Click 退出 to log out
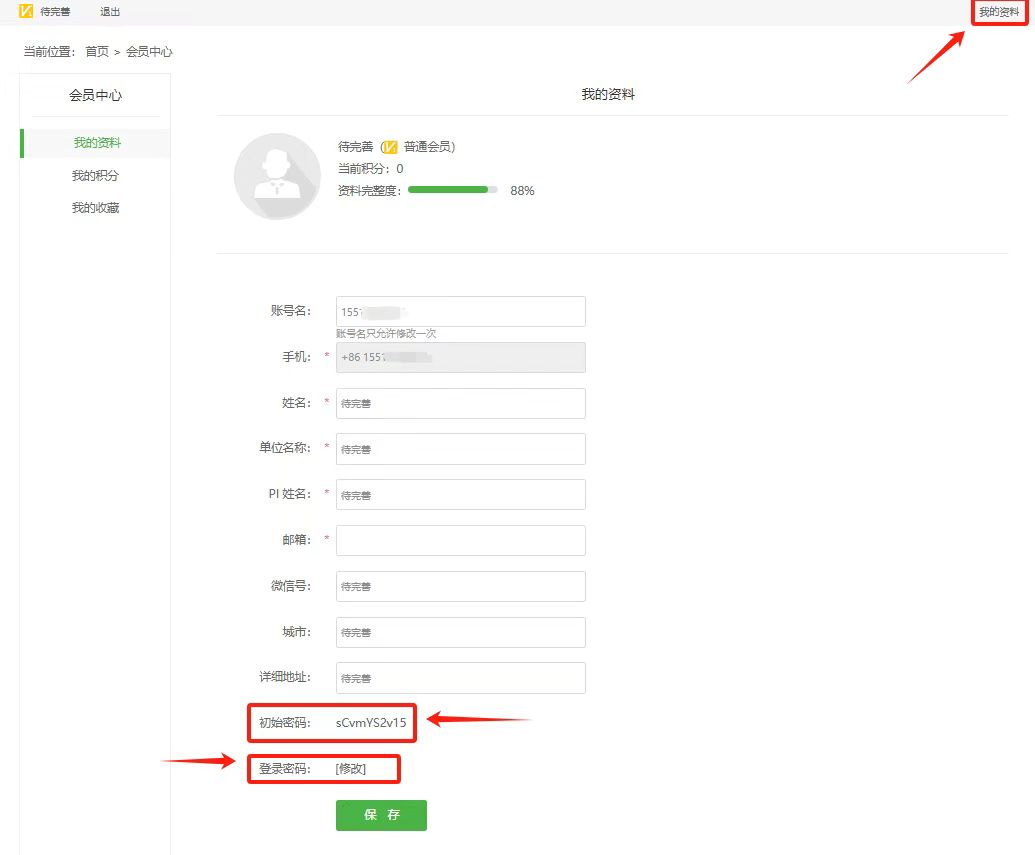The height and width of the screenshot is (855, 1035). [110, 12]
